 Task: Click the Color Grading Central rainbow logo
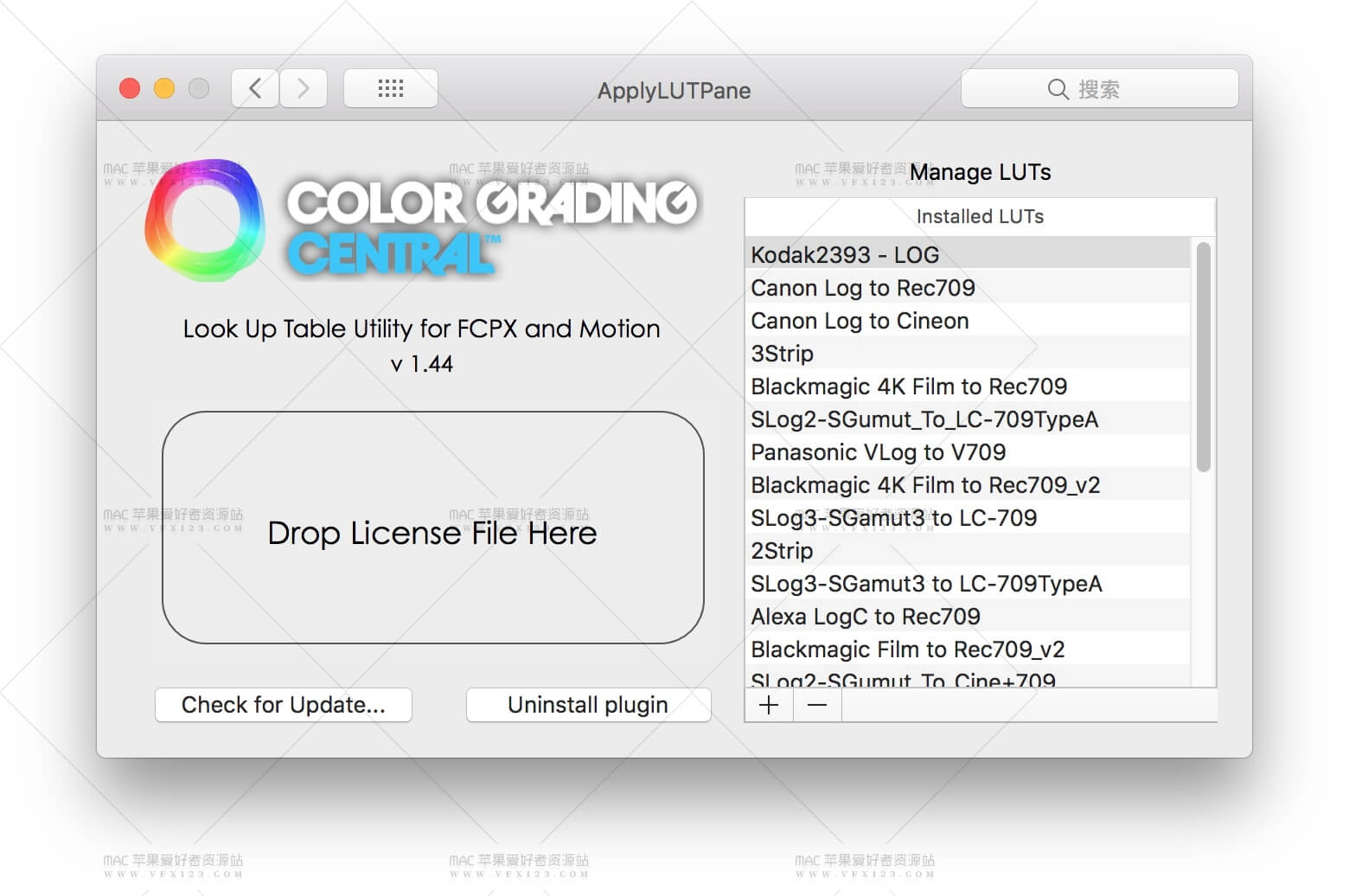pos(204,220)
